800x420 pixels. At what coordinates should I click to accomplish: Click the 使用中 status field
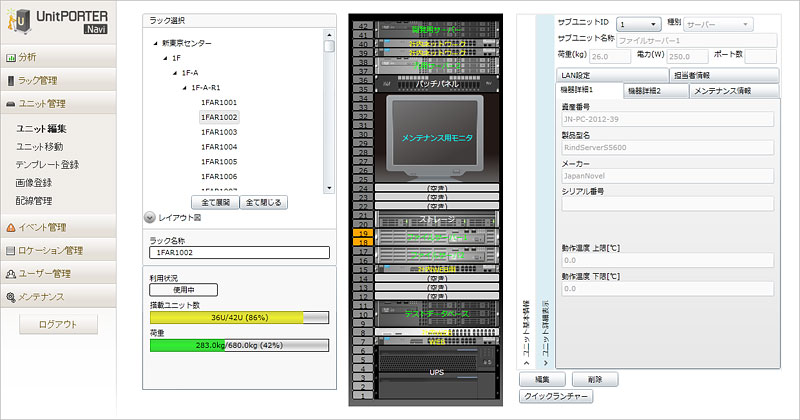point(184,290)
